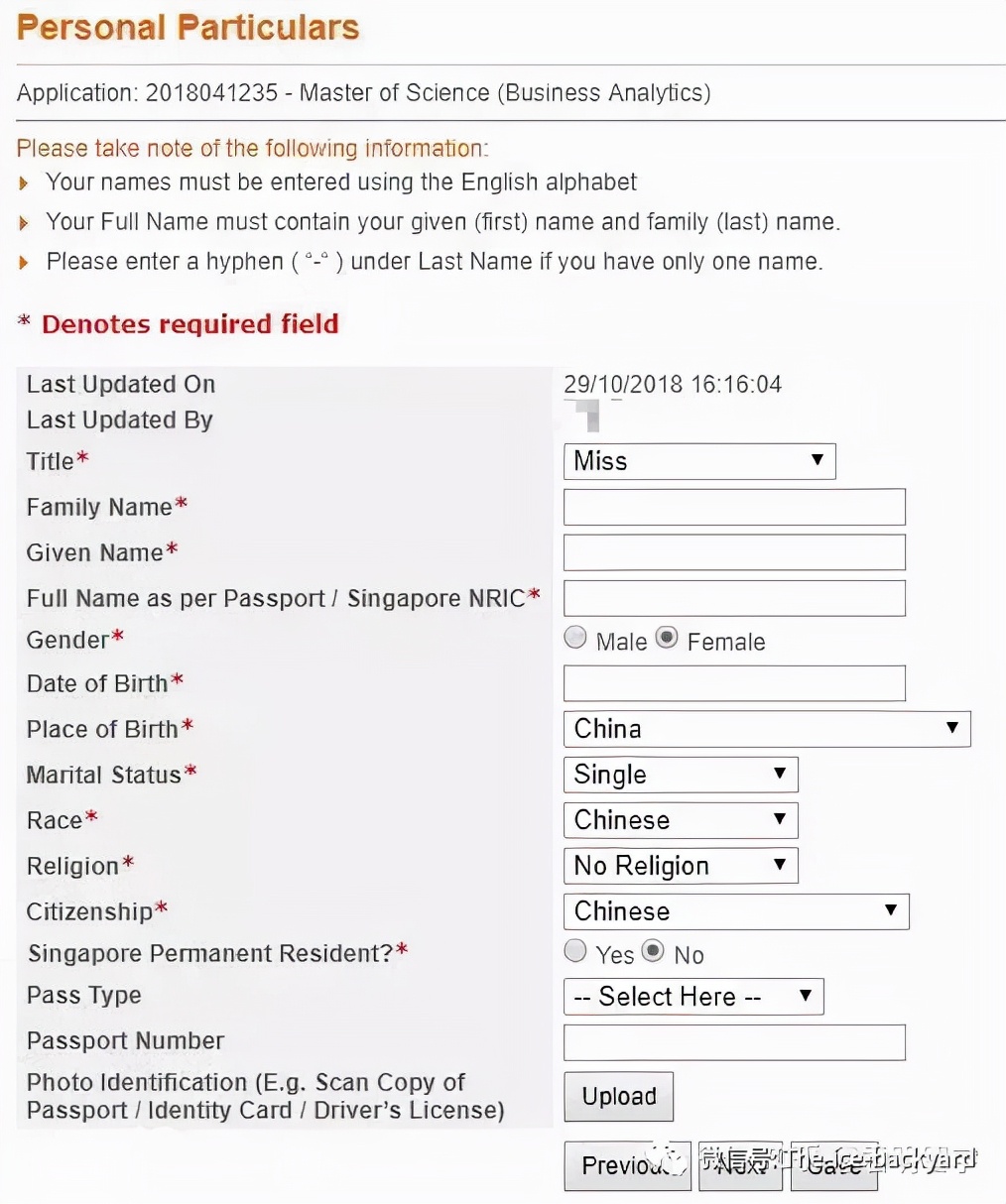Select the Male gender radio button

tap(575, 638)
